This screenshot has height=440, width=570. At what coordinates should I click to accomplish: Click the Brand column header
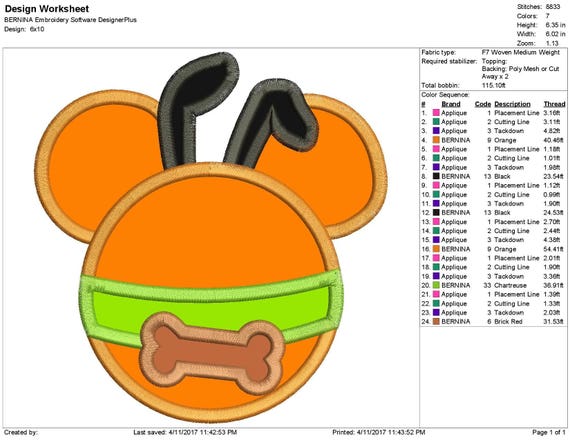(451, 104)
